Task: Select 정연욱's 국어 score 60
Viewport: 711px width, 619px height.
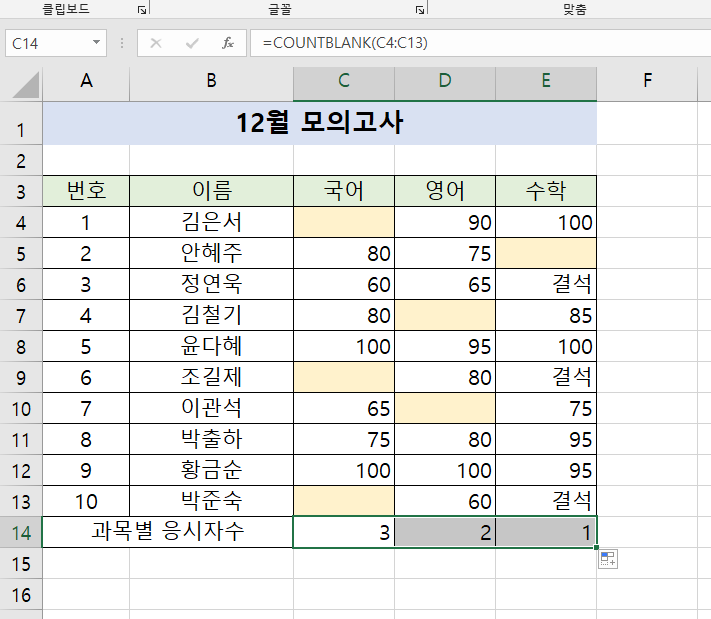Action: point(344,284)
